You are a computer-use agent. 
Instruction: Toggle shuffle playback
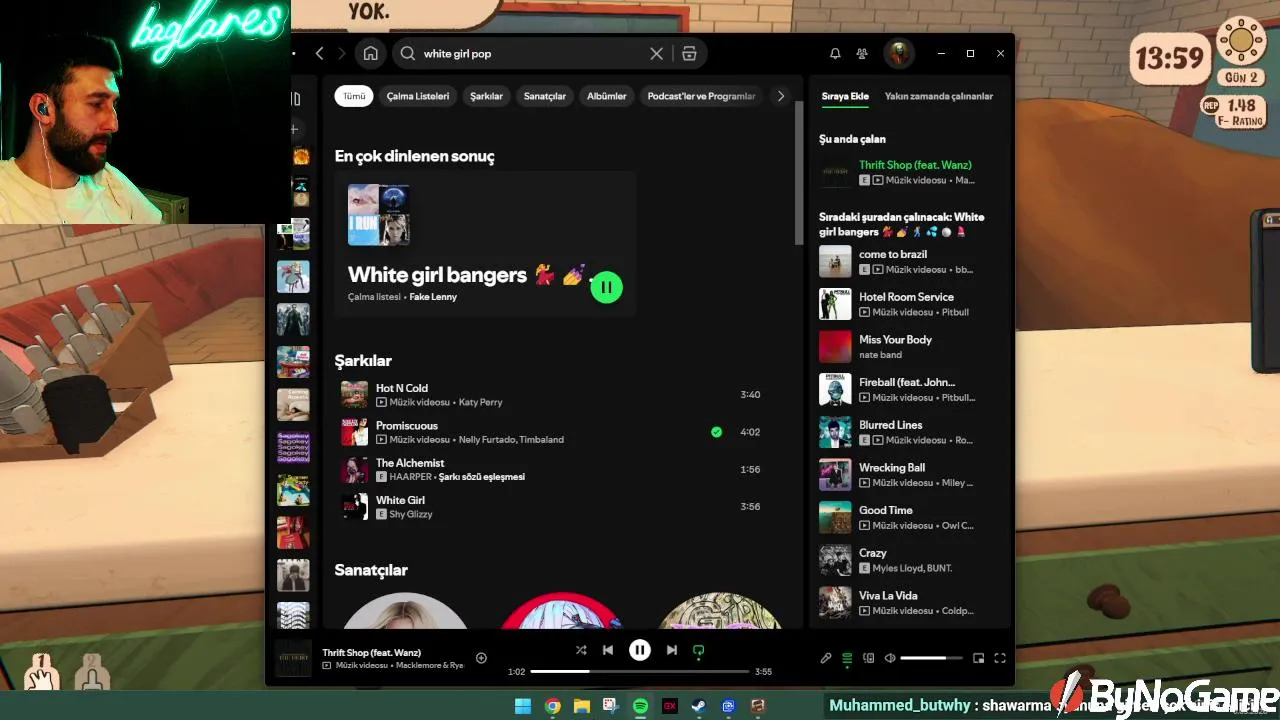(x=581, y=650)
